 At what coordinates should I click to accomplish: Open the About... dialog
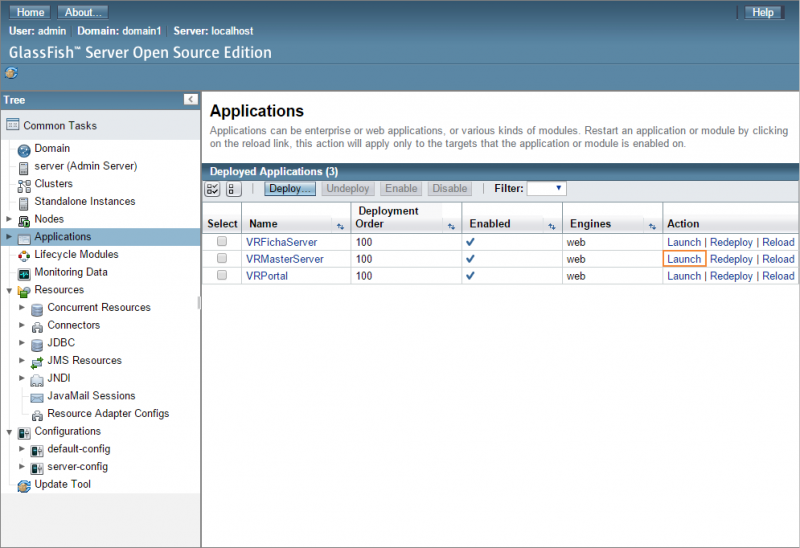tap(83, 12)
